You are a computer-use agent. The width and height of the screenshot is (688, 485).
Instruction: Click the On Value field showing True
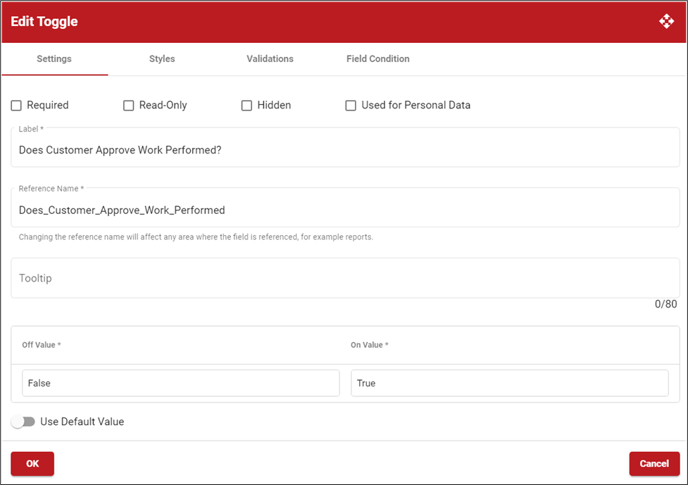coord(510,383)
